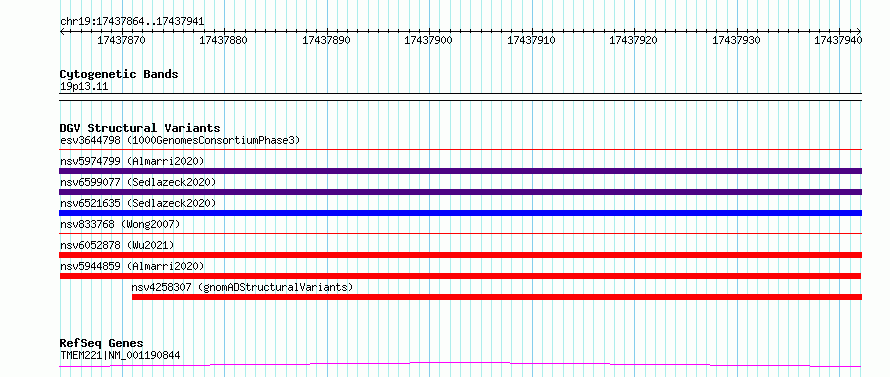This screenshot has width=890, height=377.
Task: Click ruler position 17437900
Action: [x=429, y=40]
